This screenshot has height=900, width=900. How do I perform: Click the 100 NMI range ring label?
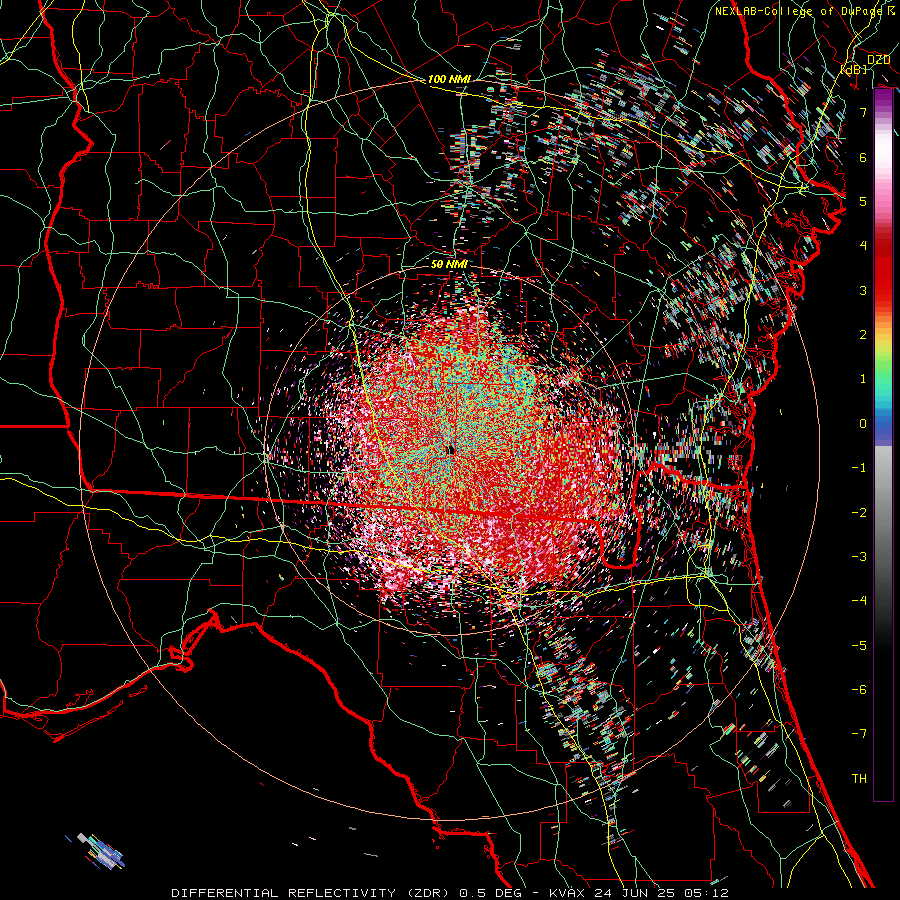click(x=449, y=79)
